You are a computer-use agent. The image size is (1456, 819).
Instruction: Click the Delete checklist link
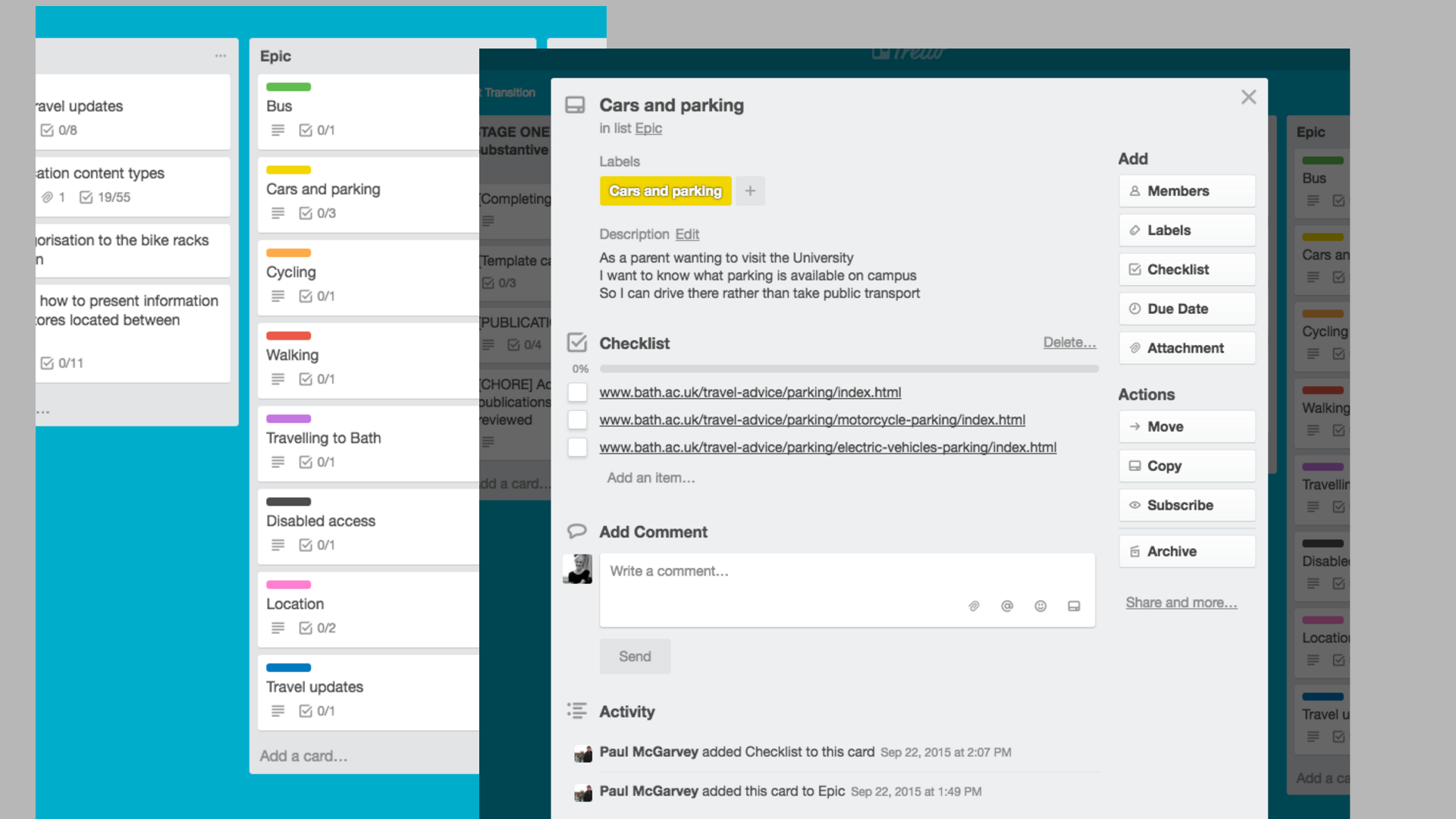pos(1069,342)
